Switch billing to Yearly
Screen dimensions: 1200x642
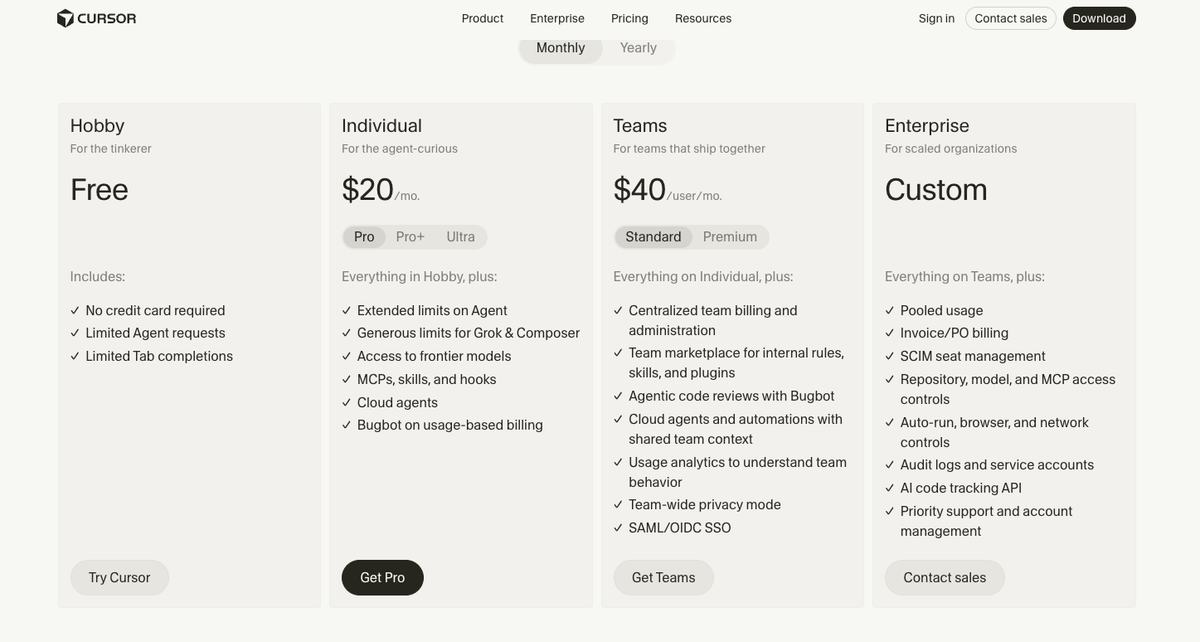[638, 48]
